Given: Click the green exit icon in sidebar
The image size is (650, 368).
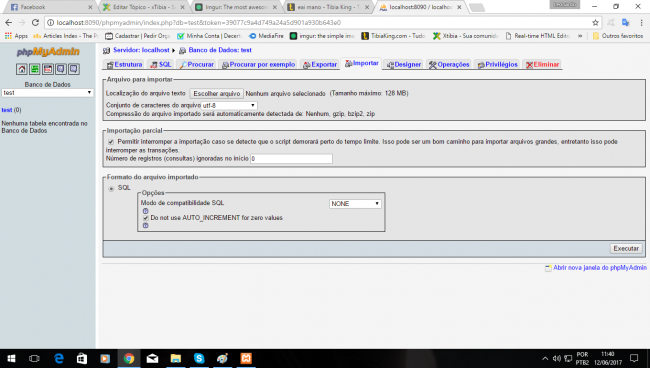Looking at the screenshot, I should tap(35, 69).
